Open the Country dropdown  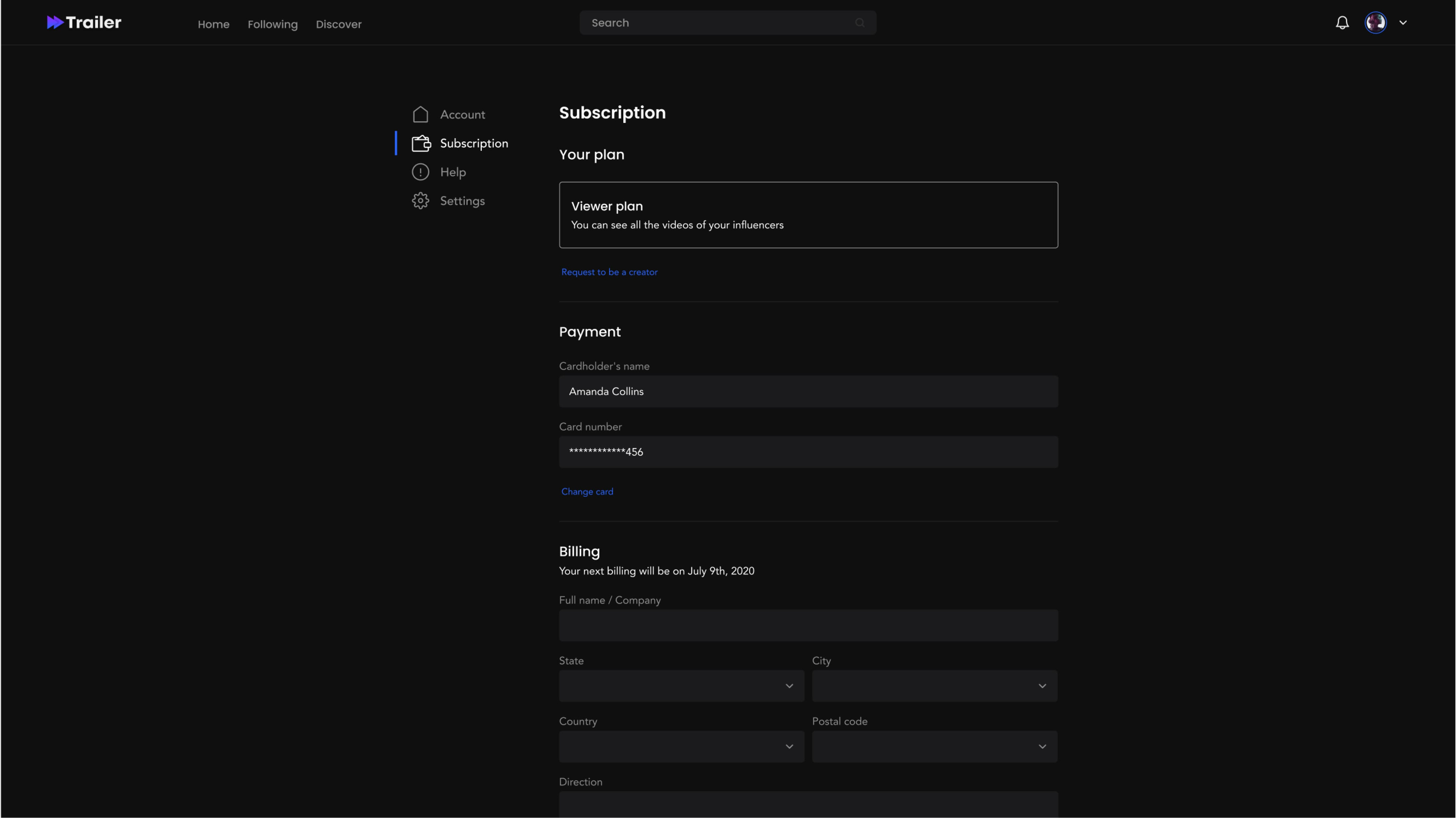click(681, 746)
